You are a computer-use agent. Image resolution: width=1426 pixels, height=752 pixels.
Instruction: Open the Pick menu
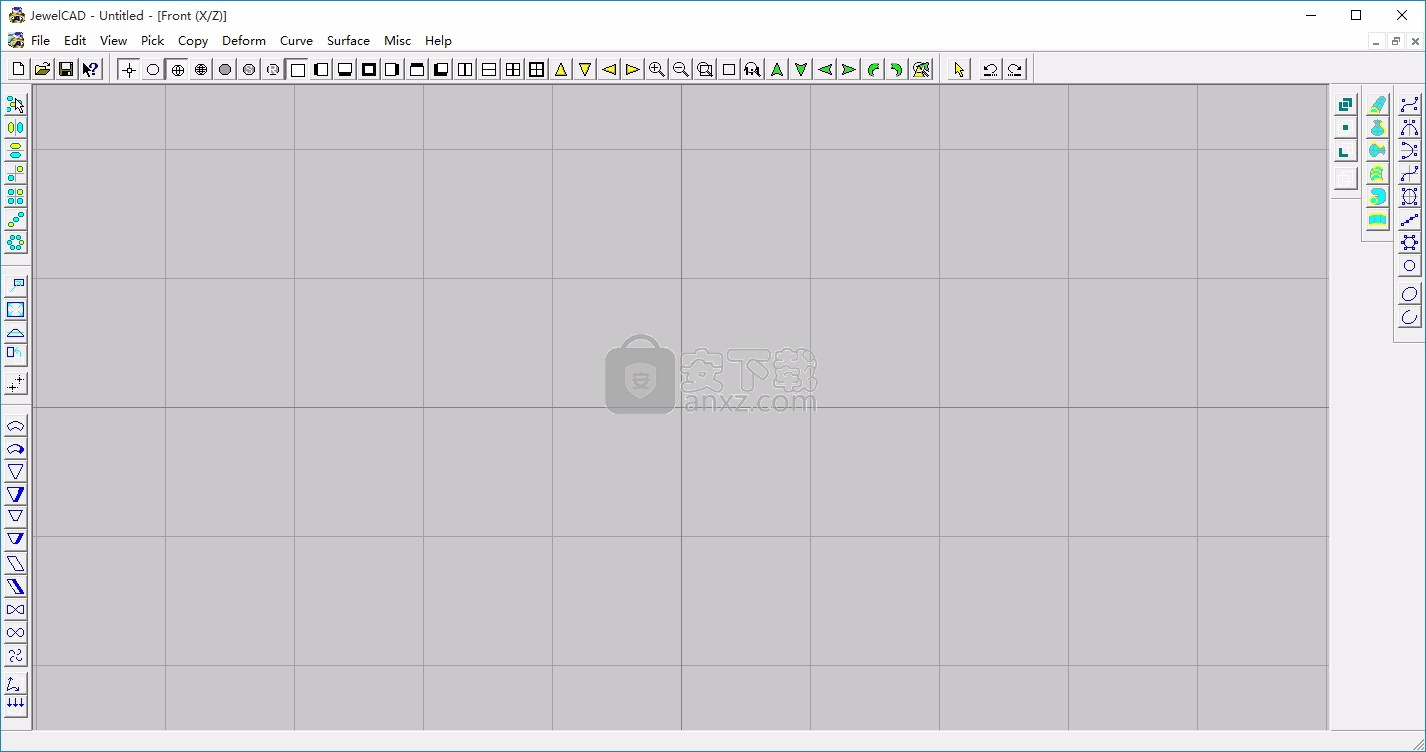click(152, 41)
